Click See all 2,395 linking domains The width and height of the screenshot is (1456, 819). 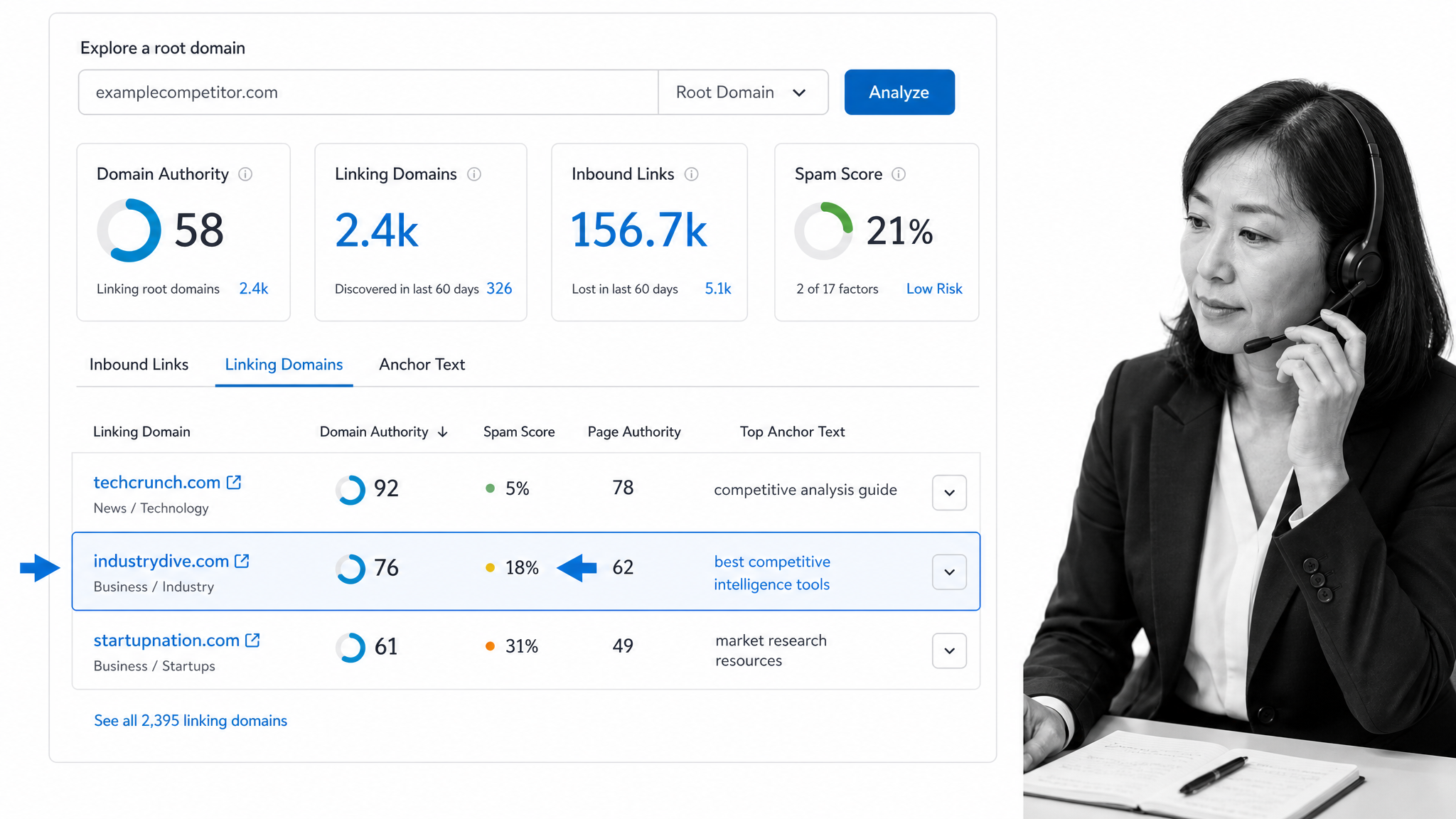point(191,721)
